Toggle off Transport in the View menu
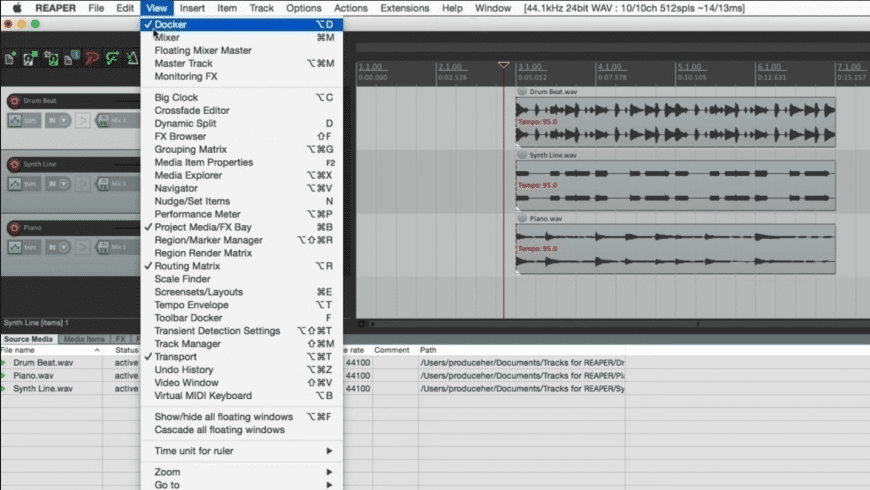This screenshot has width=870, height=490. tap(175, 357)
